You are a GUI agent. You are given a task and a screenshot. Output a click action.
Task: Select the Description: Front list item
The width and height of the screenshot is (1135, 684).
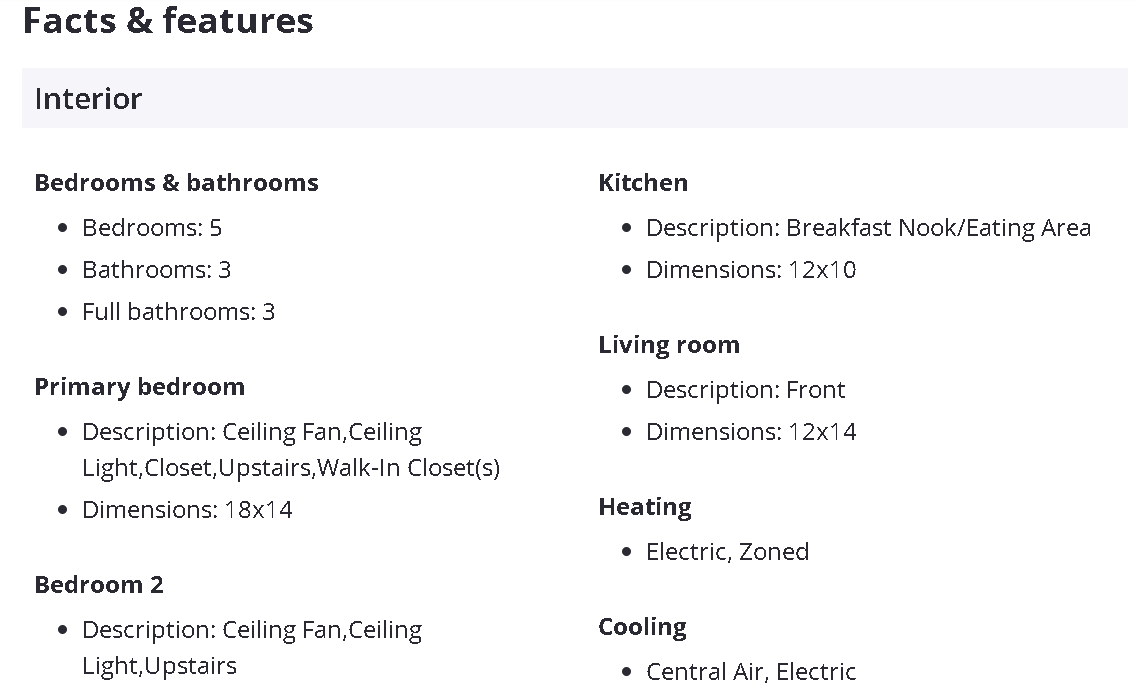point(745,390)
